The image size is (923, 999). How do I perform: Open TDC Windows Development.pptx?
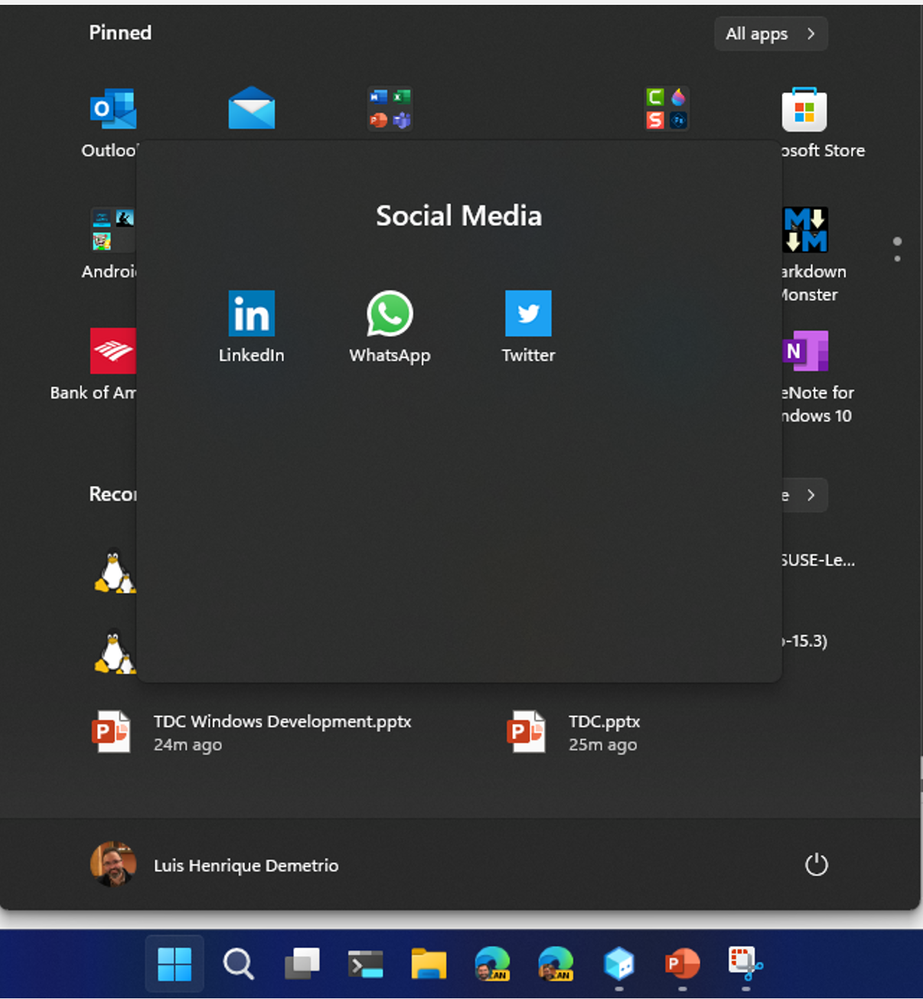(252, 732)
